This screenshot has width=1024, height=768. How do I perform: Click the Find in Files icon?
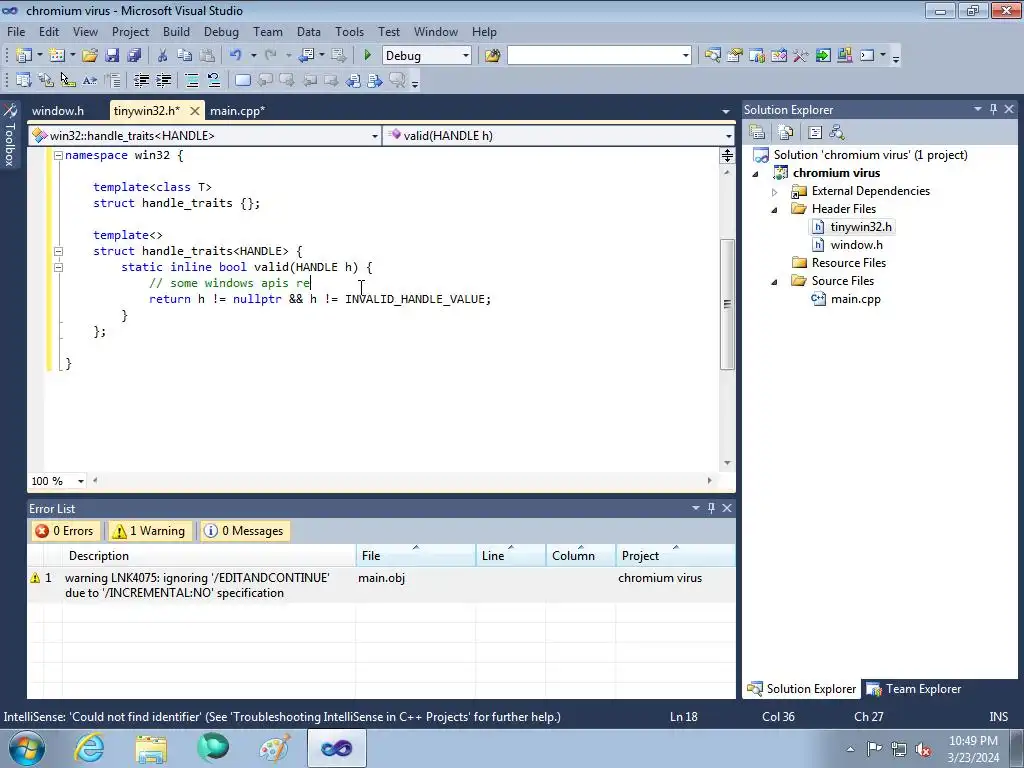[x=492, y=56]
